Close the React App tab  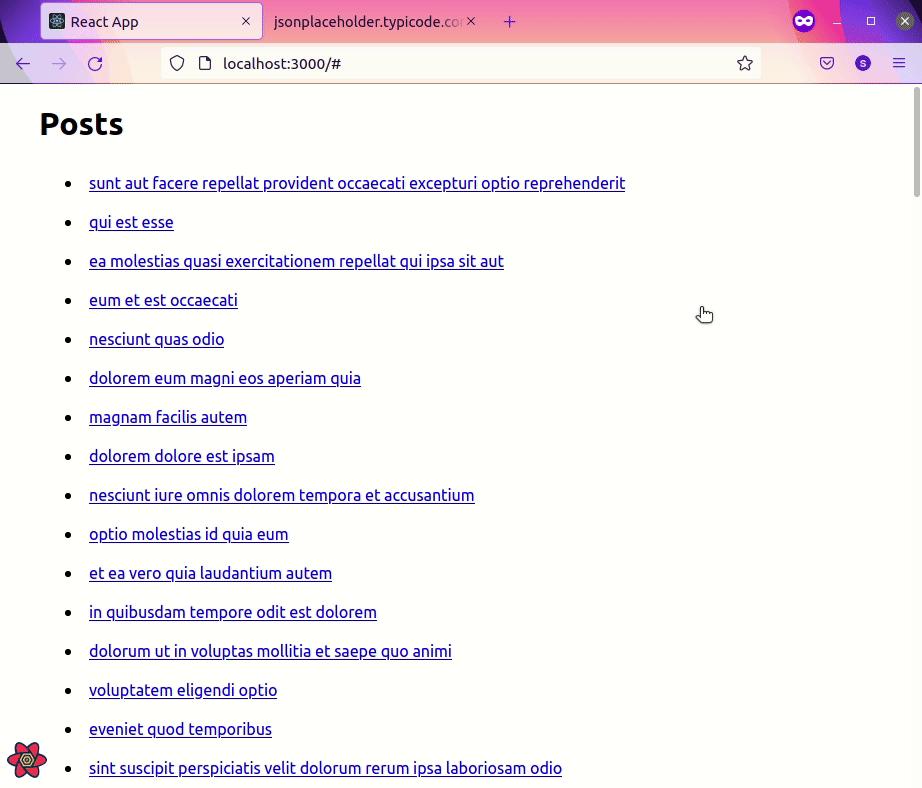pos(246,22)
